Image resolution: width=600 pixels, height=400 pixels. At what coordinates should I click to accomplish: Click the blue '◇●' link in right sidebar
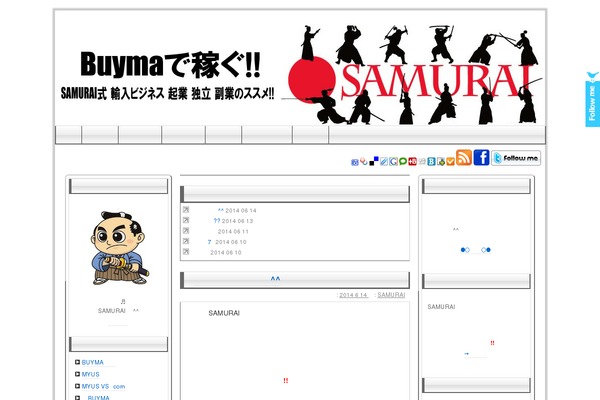point(486,250)
